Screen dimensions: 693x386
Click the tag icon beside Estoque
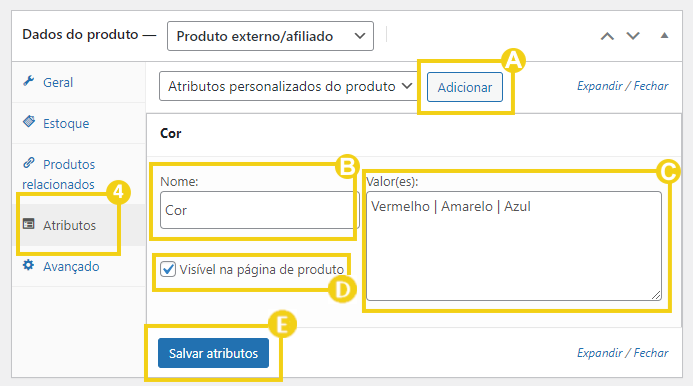coord(29,122)
